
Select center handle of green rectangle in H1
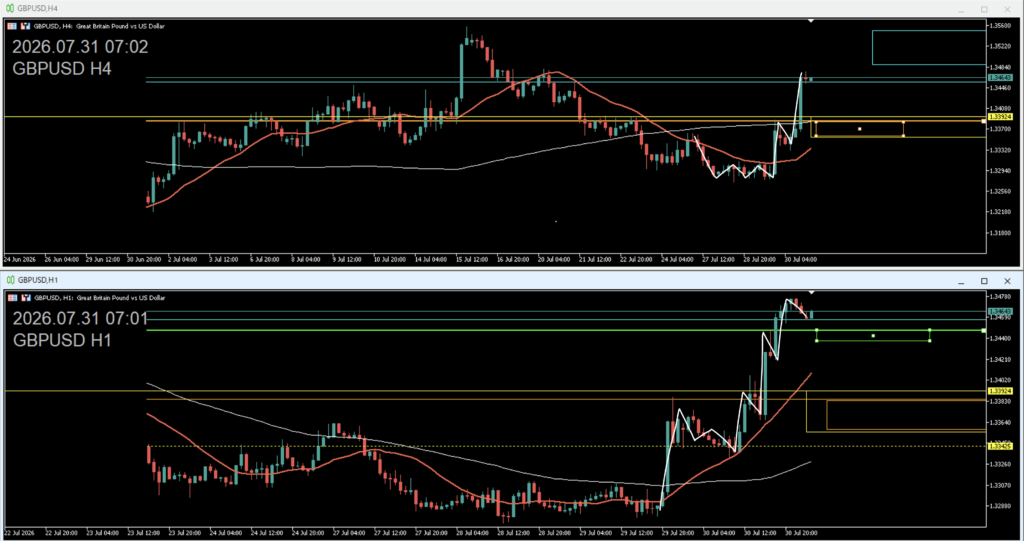[x=873, y=336]
